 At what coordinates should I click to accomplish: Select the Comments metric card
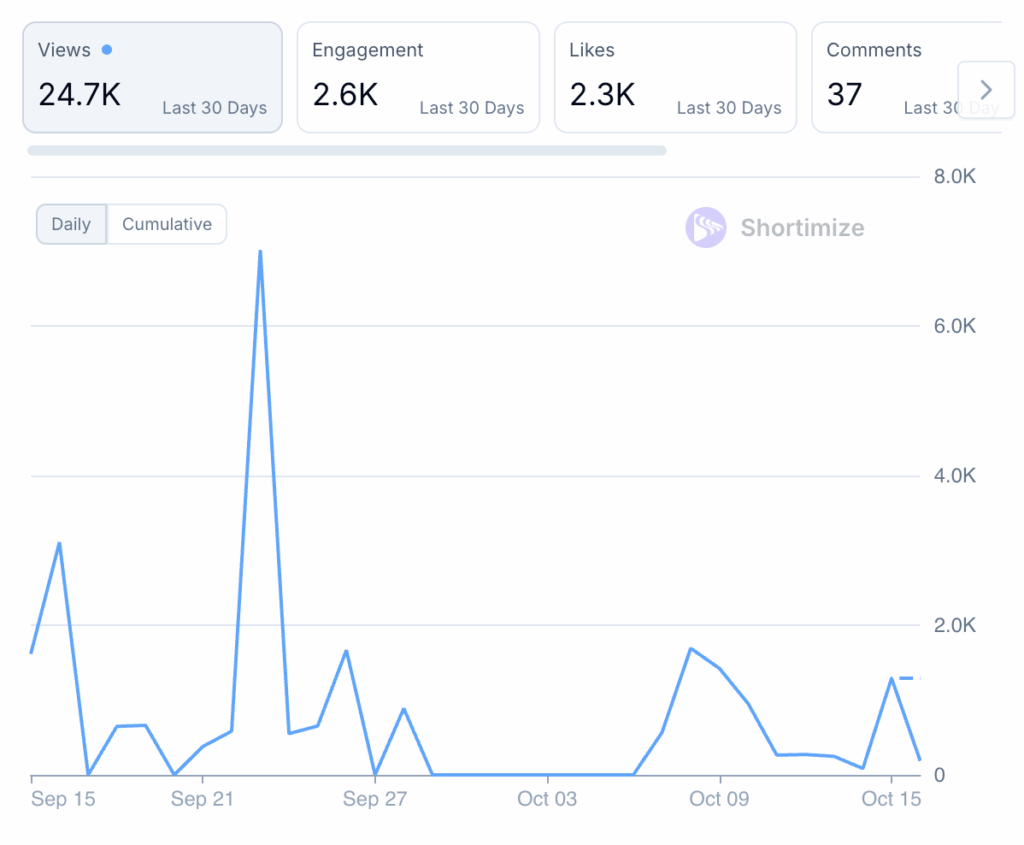point(880,77)
